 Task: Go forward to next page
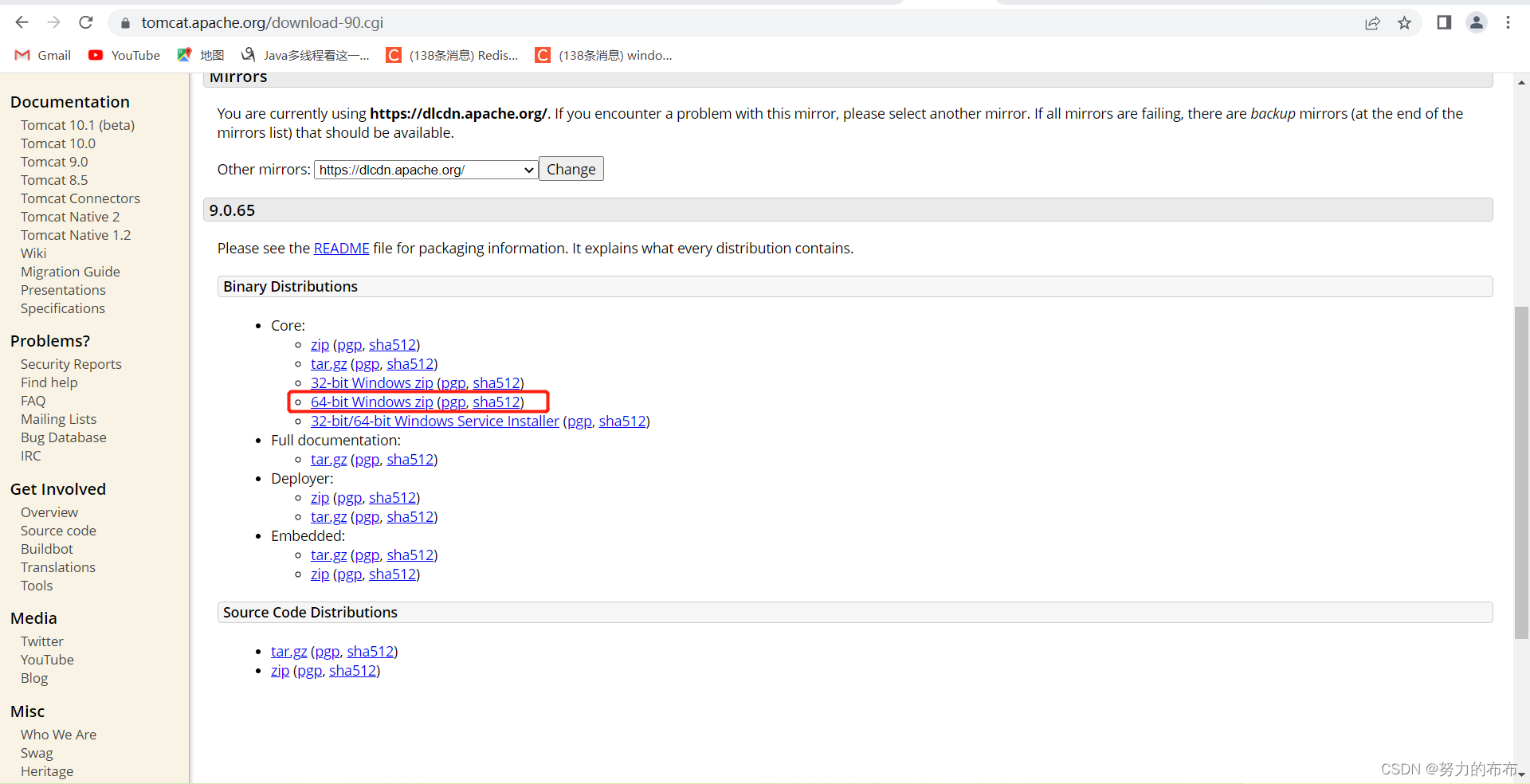53,22
